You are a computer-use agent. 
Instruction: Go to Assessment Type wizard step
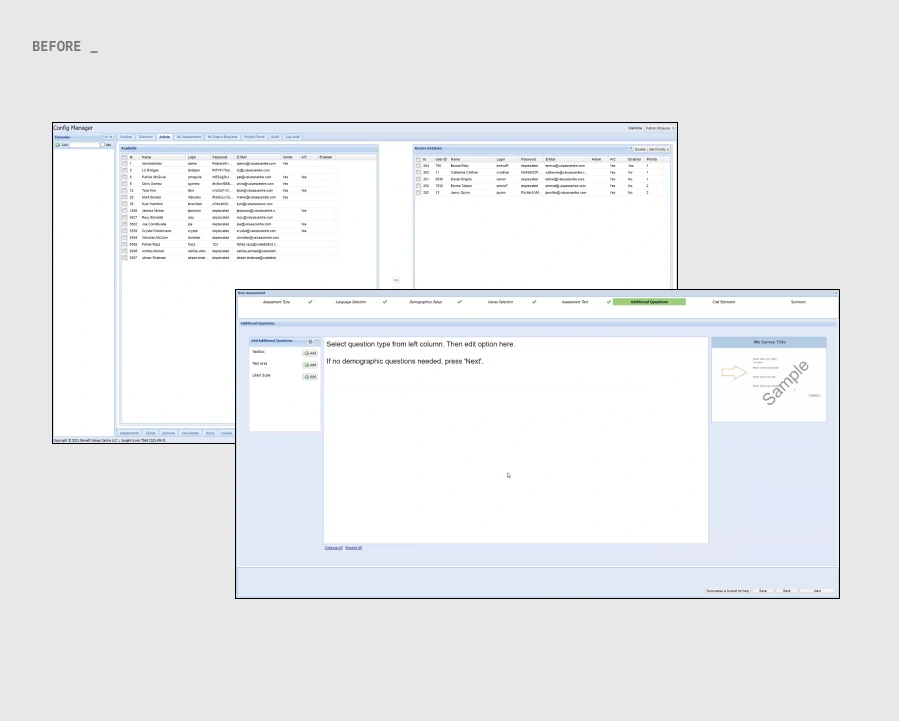point(276,302)
